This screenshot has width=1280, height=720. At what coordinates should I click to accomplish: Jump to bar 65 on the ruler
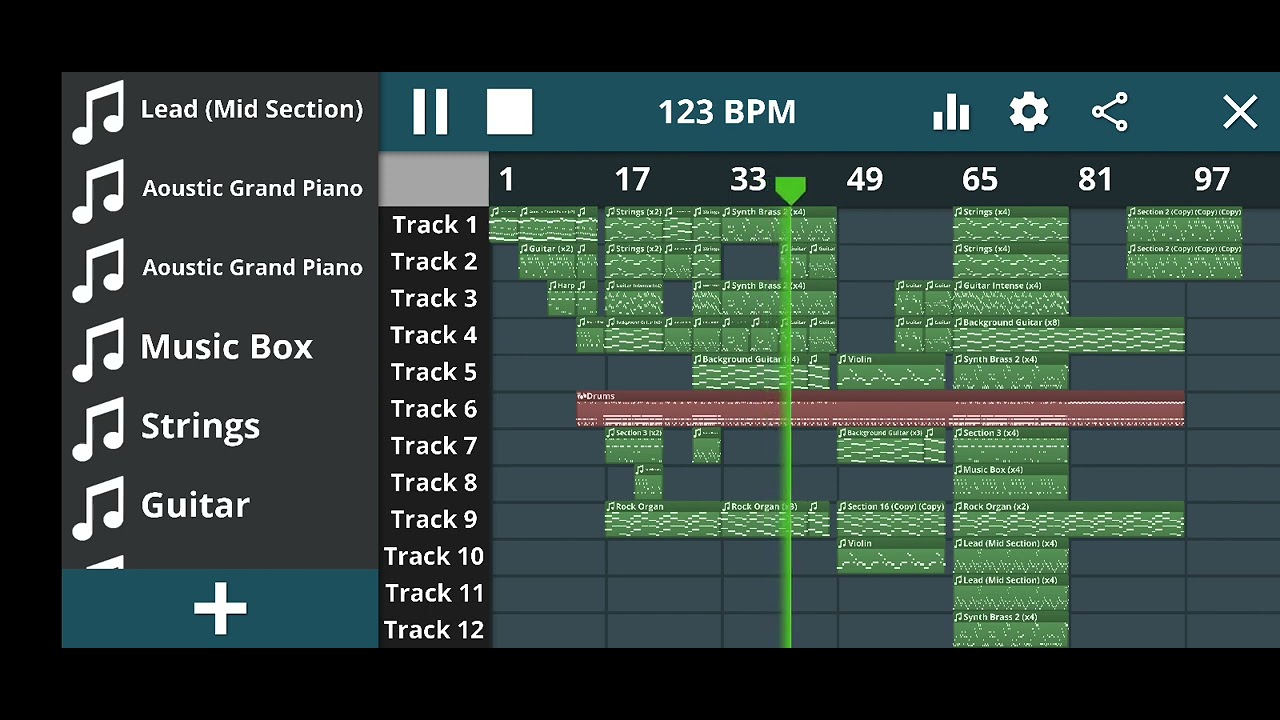980,179
